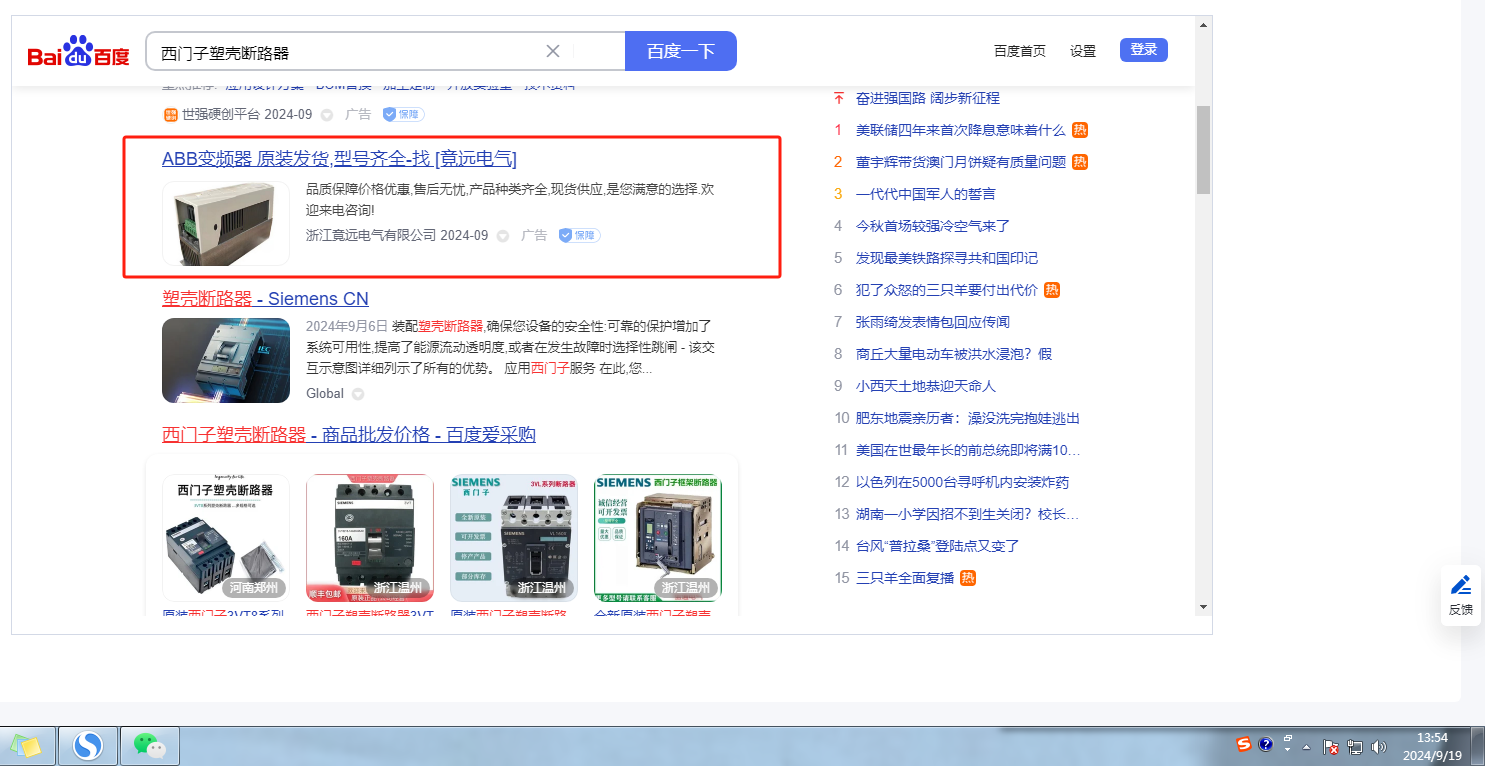Open hot topic 小西天土地恭迎天命人

(x=926, y=386)
